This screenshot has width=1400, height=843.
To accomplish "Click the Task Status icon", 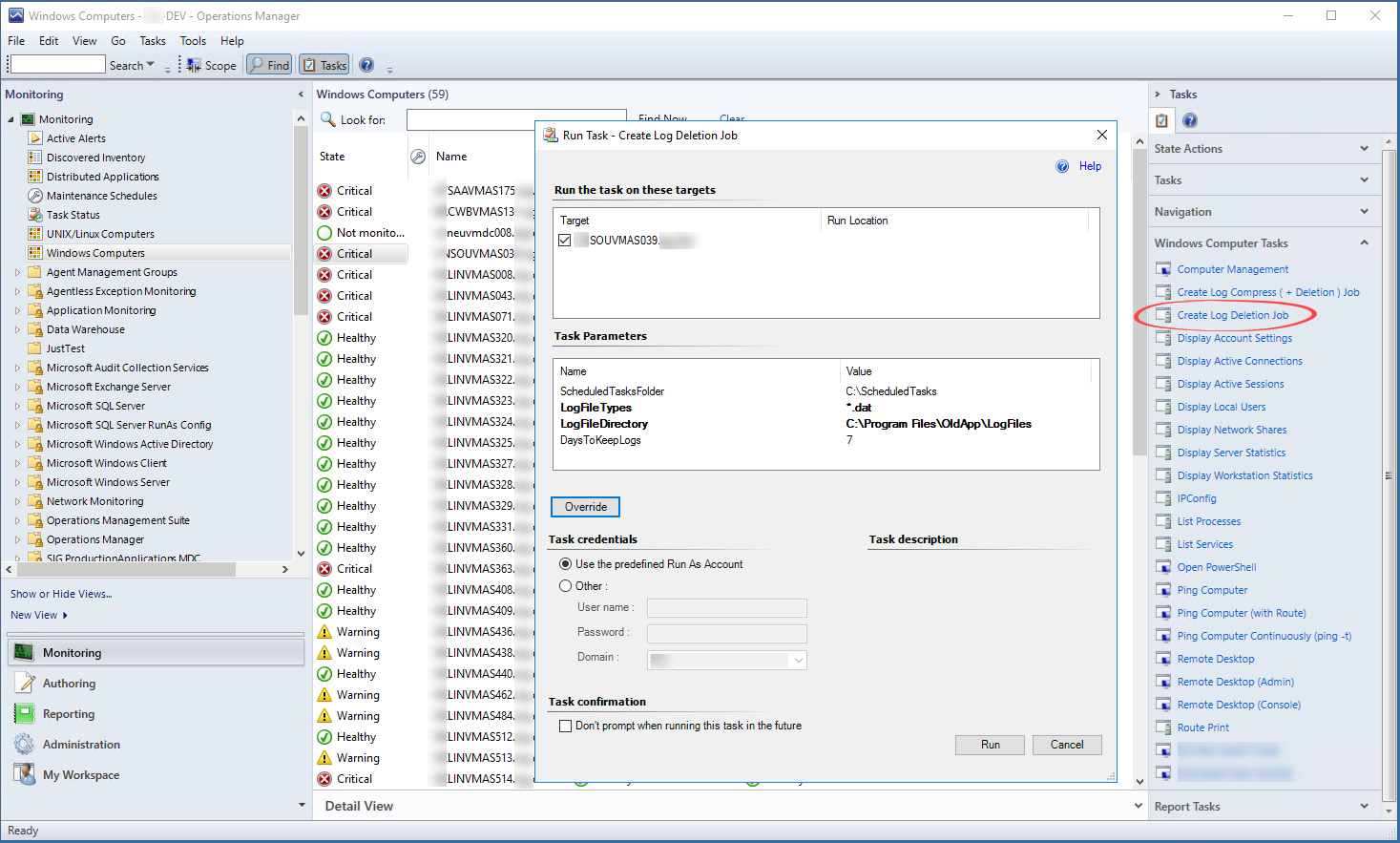I will [x=35, y=215].
